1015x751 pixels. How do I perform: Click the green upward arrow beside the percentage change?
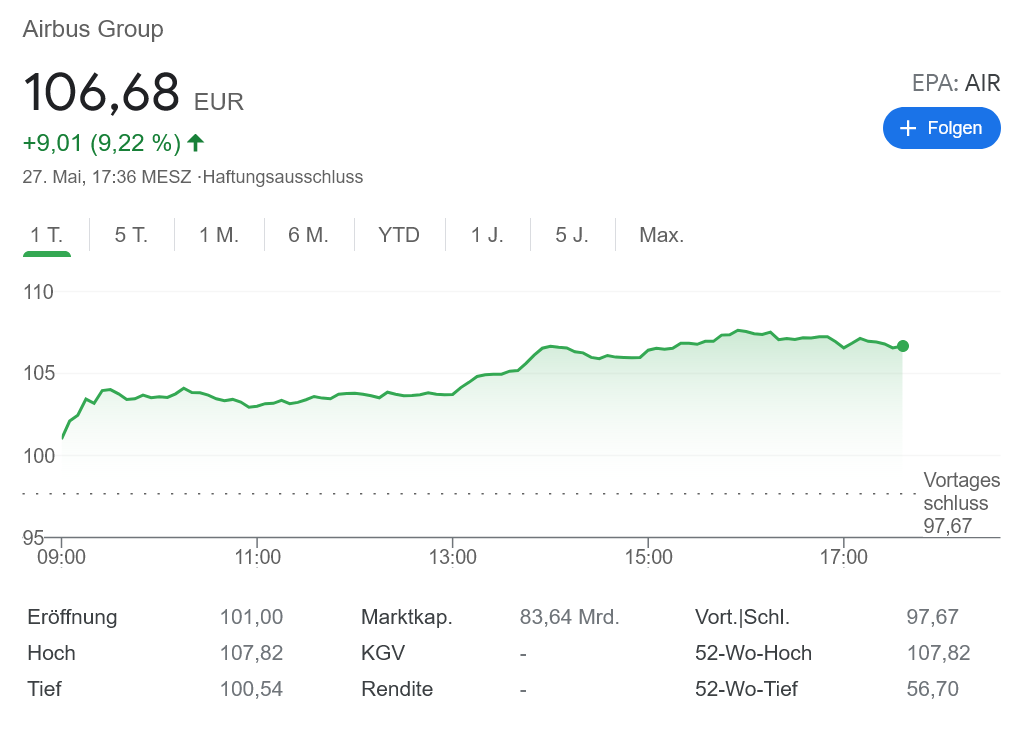196,143
